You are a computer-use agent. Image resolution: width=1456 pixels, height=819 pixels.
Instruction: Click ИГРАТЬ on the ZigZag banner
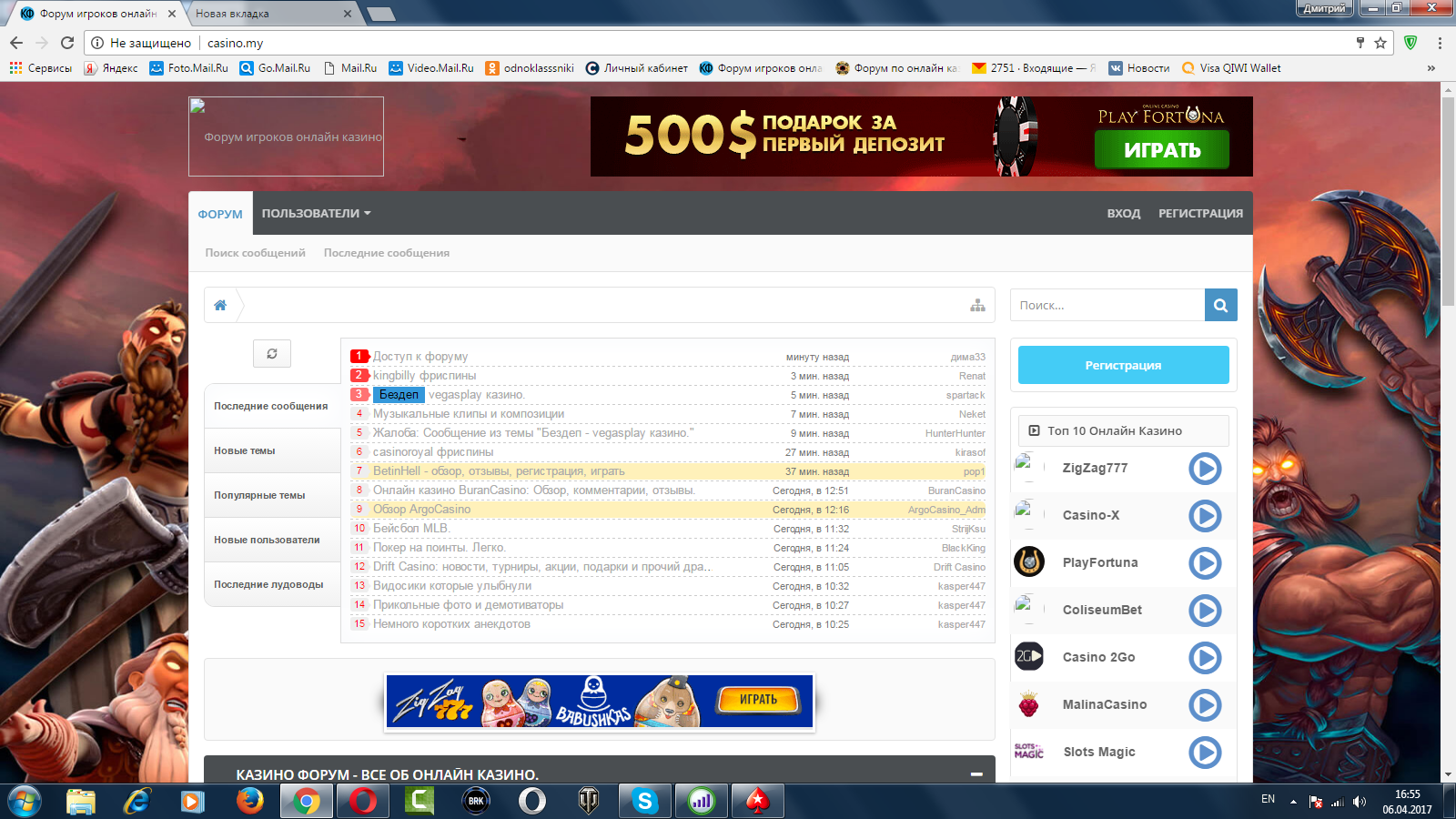758,699
